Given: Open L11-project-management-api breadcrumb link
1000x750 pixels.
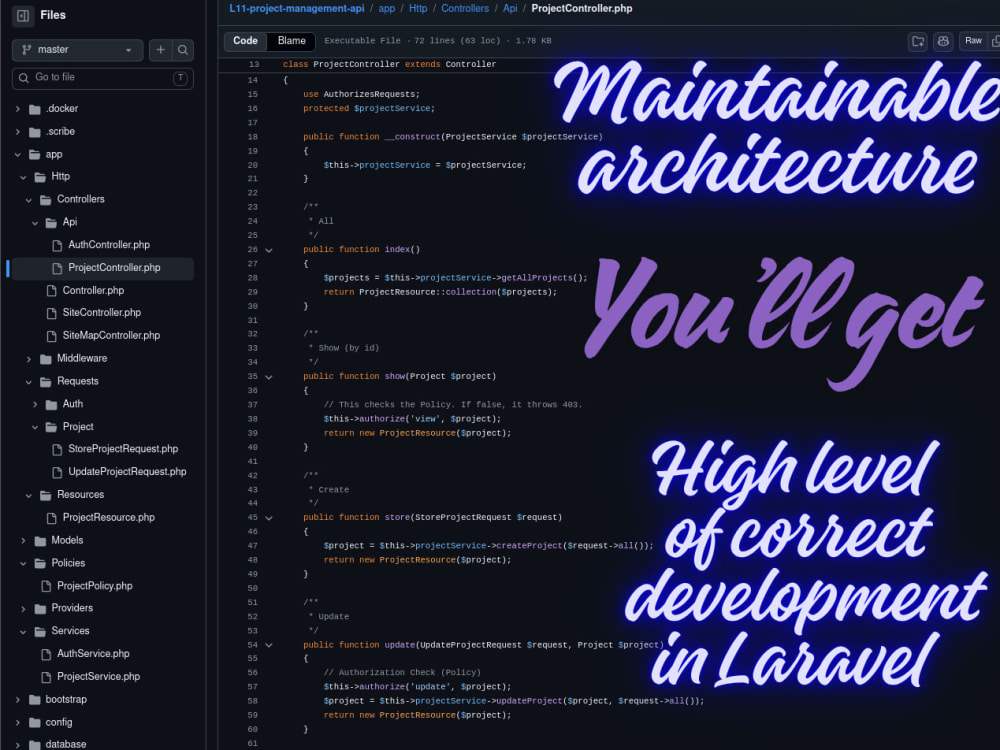Looking at the screenshot, I should tap(297, 8).
